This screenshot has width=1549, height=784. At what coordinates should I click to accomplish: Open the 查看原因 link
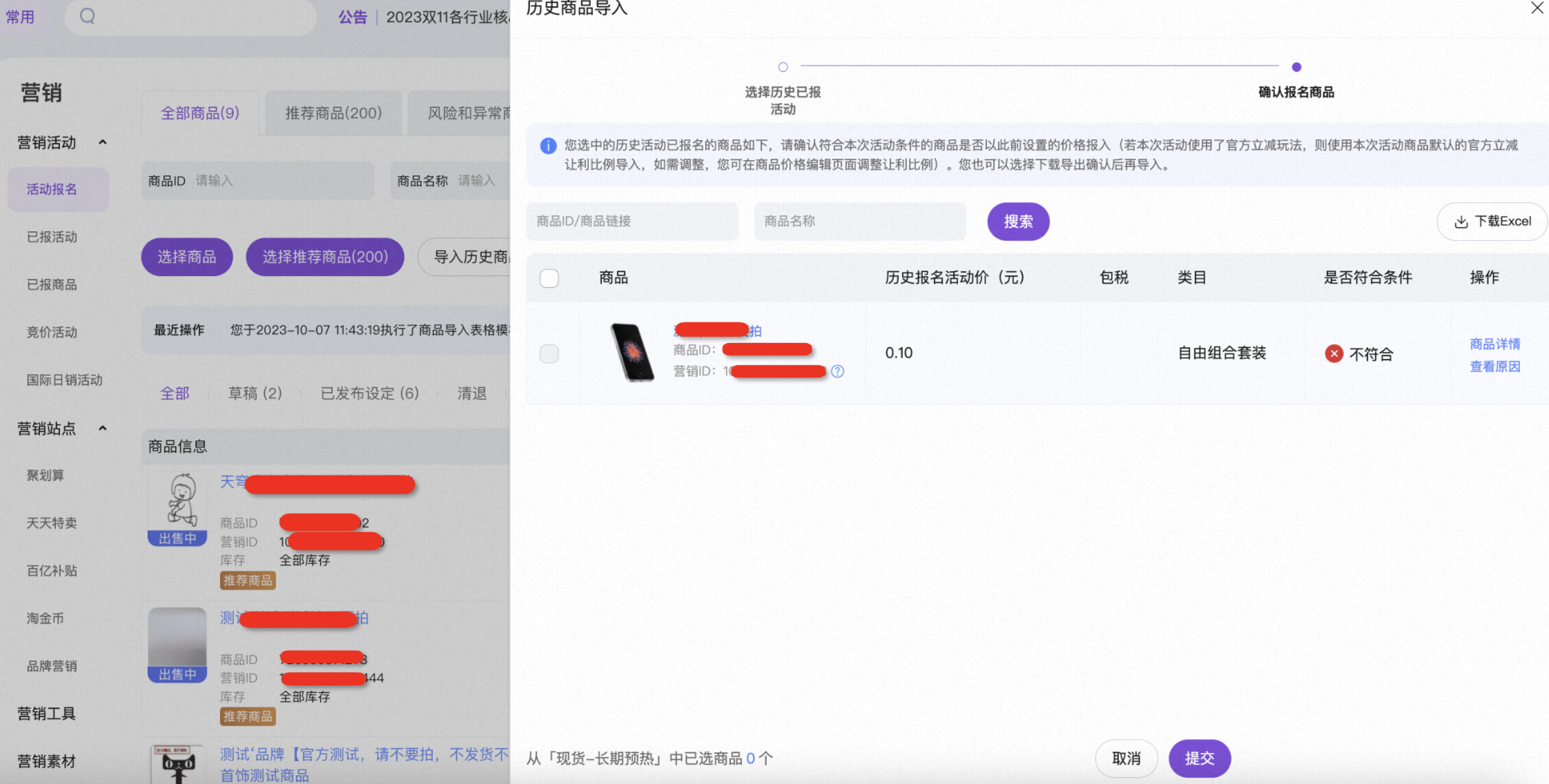coord(1495,366)
